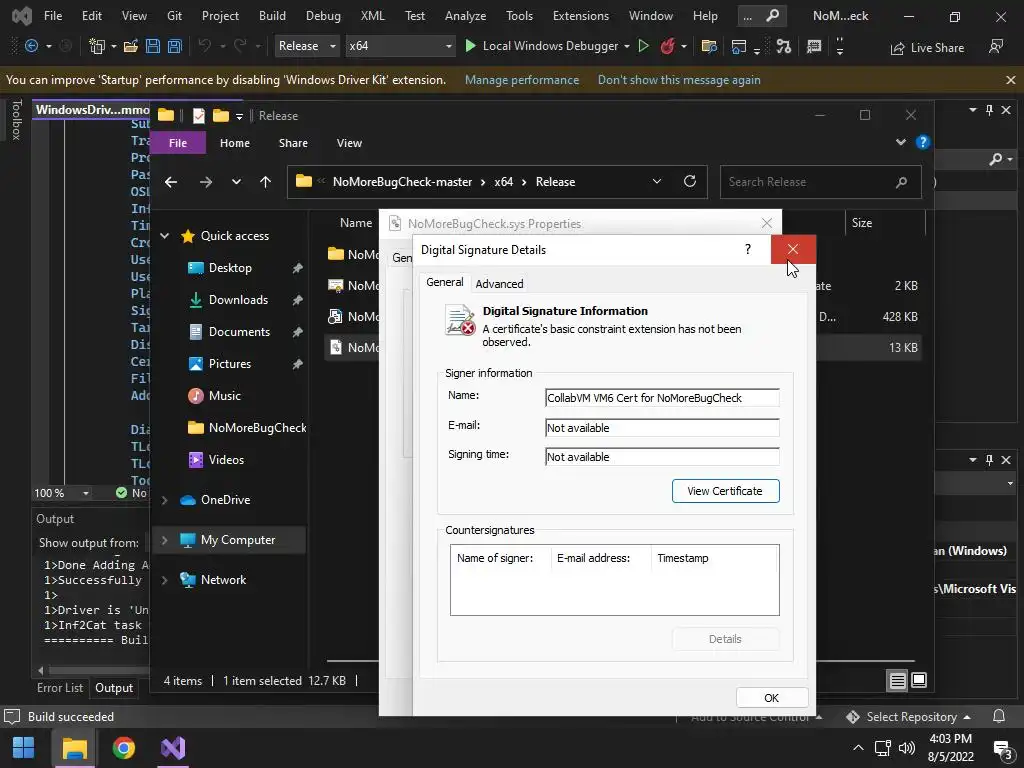The height and width of the screenshot is (768, 1024).
Task: Open the Analyze menu
Action: tap(466, 16)
